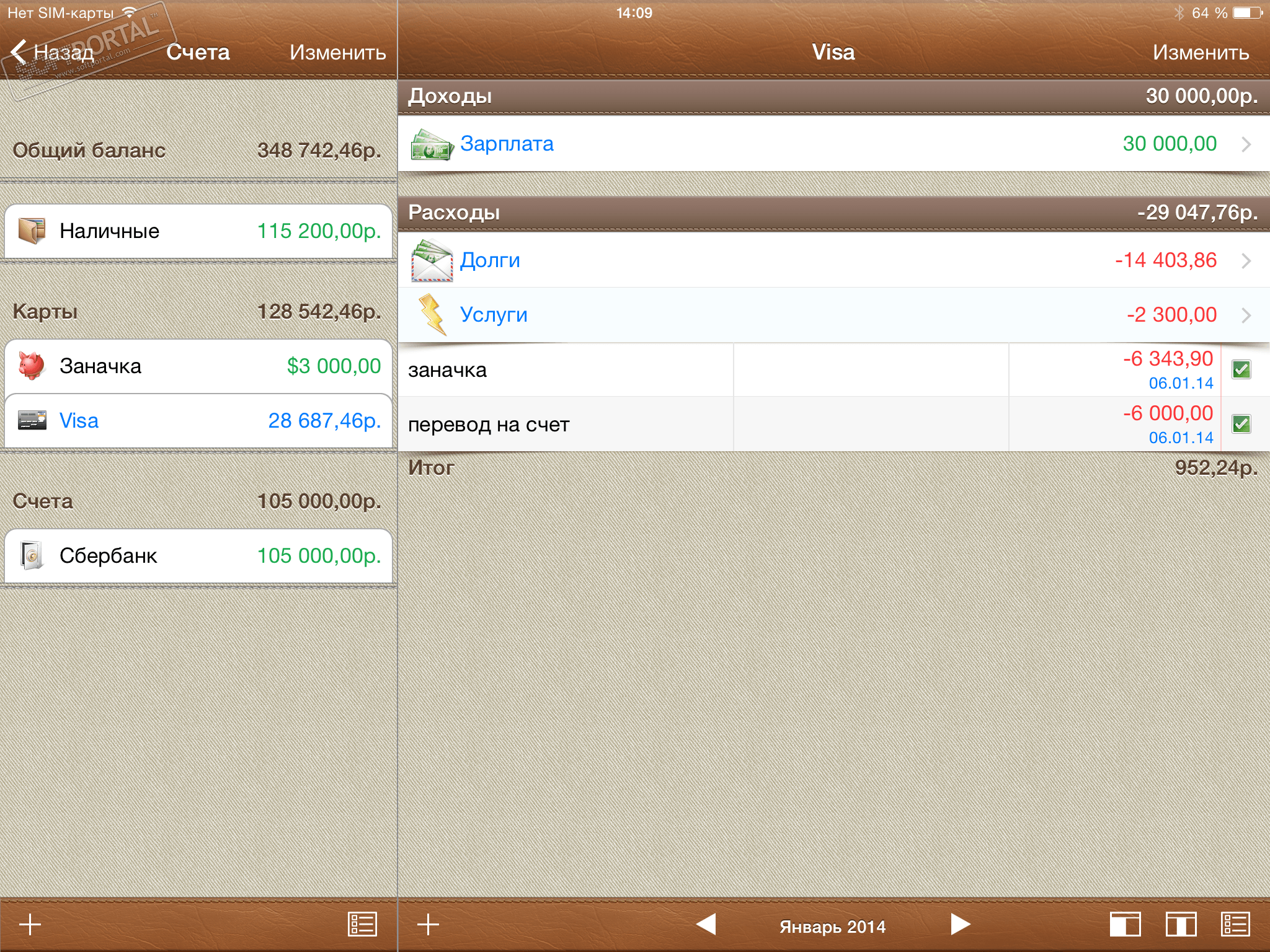Tap Изменить in accounts panel header
The height and width of the screenshot is (952, 1270).
(x=337, y=53)
